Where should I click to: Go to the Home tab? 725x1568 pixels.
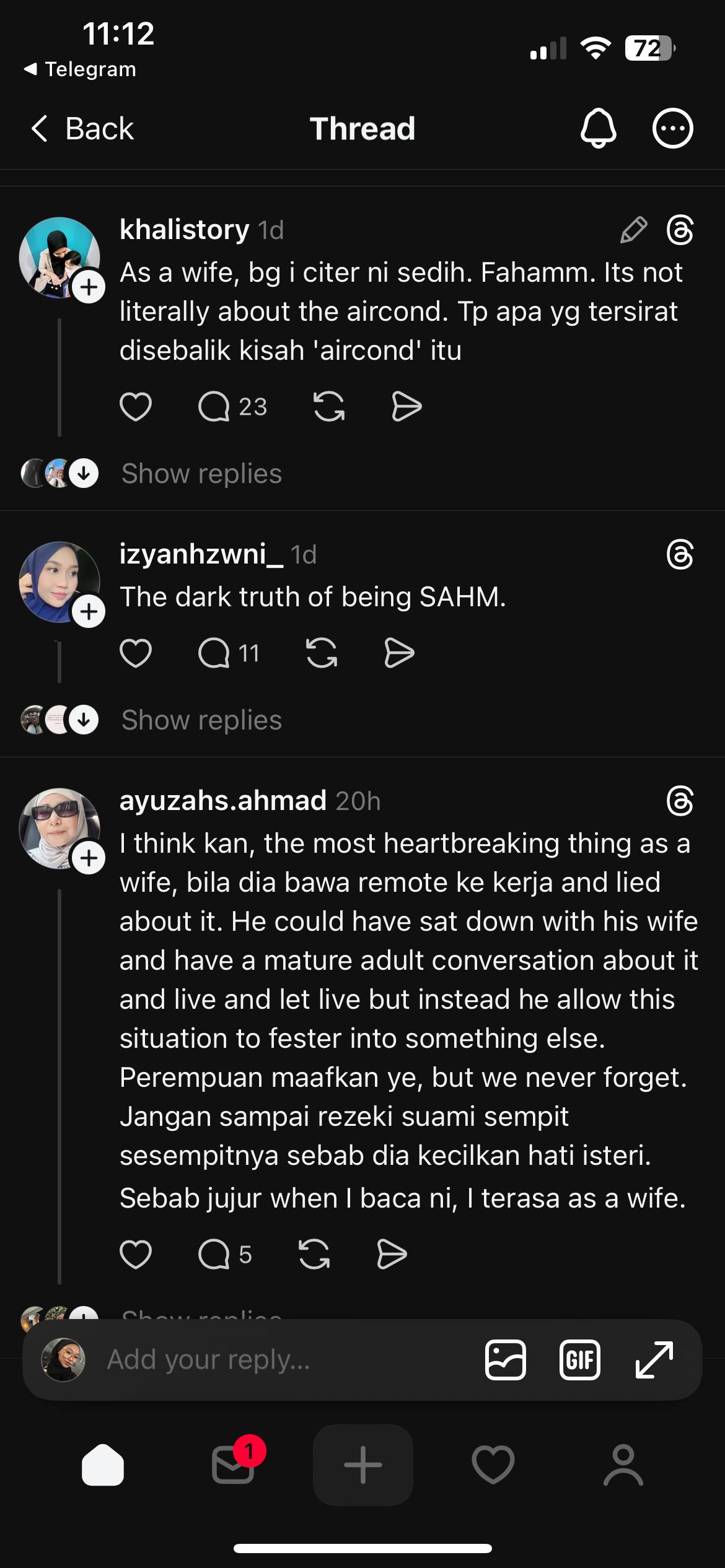[103, 1465]
